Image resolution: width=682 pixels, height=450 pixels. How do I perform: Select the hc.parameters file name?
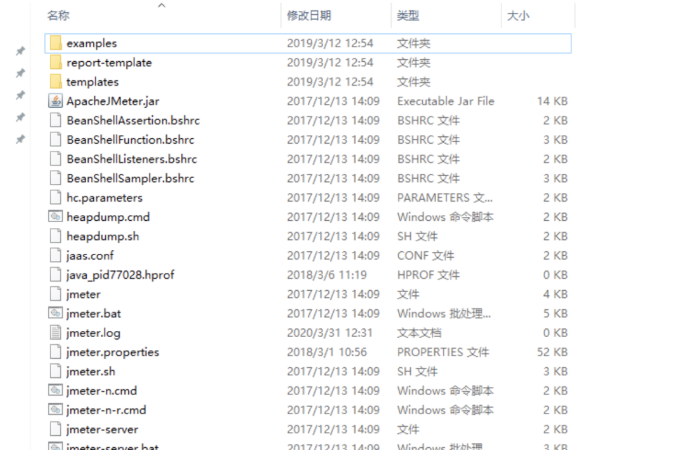(104, 198)
